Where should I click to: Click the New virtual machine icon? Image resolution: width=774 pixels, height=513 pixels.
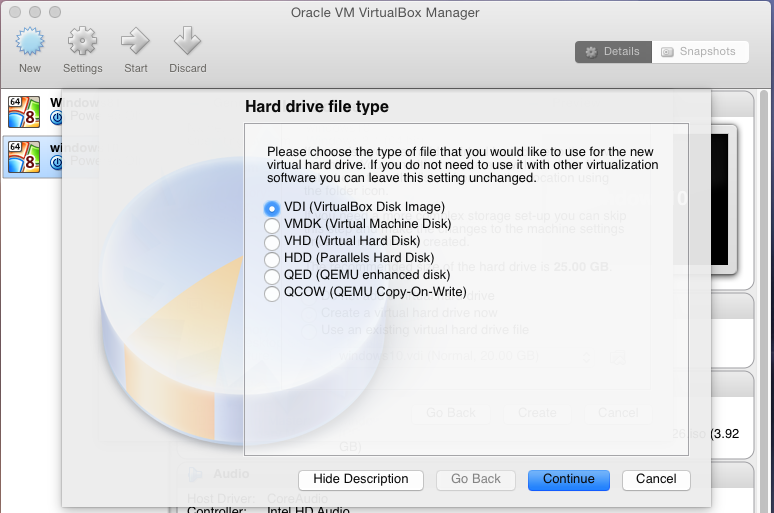(x=30, y=43)
